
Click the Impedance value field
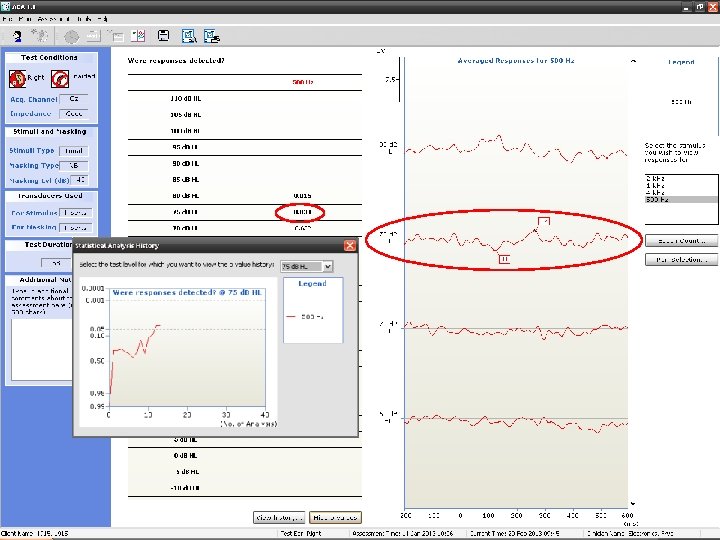(x=73, y=113)
